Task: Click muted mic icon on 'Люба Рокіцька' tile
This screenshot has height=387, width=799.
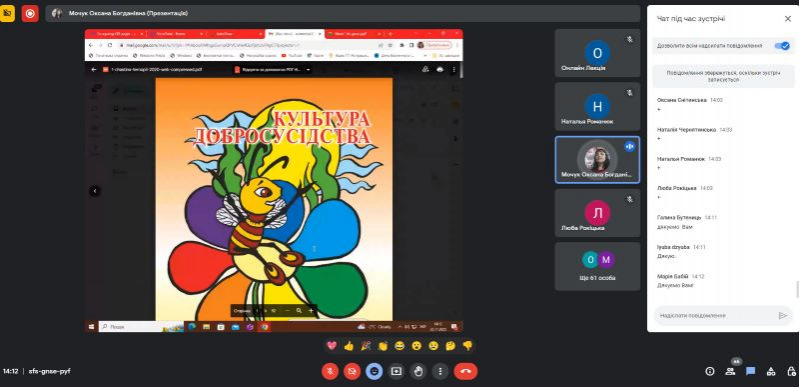Action: 630,199
